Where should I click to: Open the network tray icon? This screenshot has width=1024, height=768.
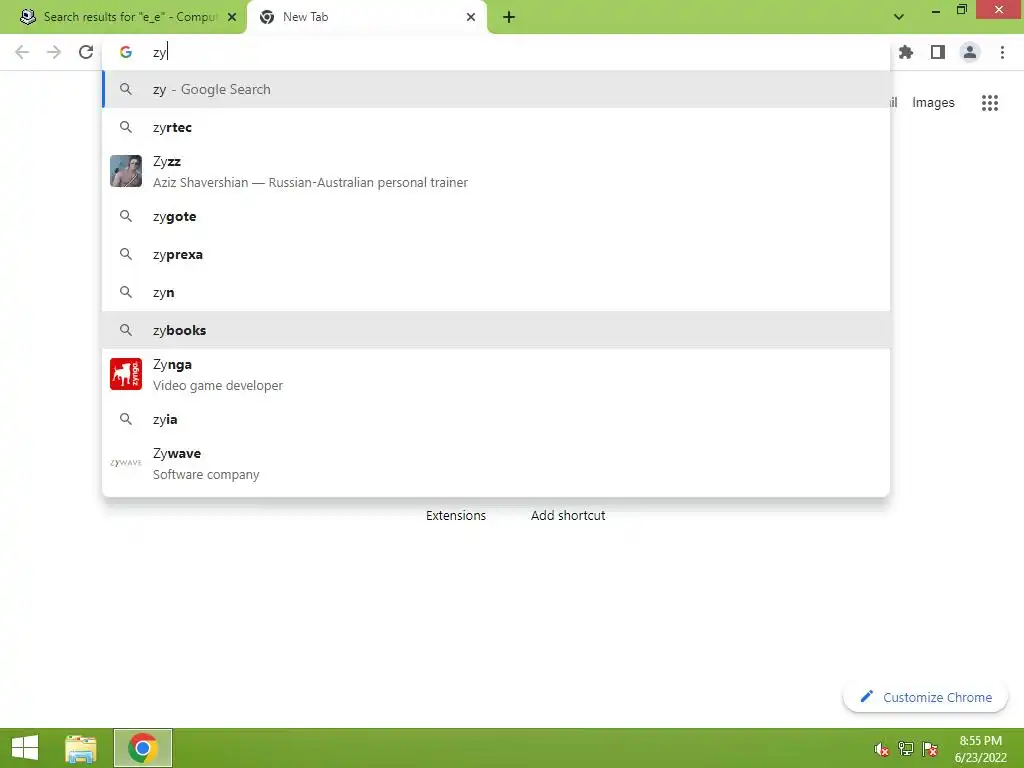906,749
